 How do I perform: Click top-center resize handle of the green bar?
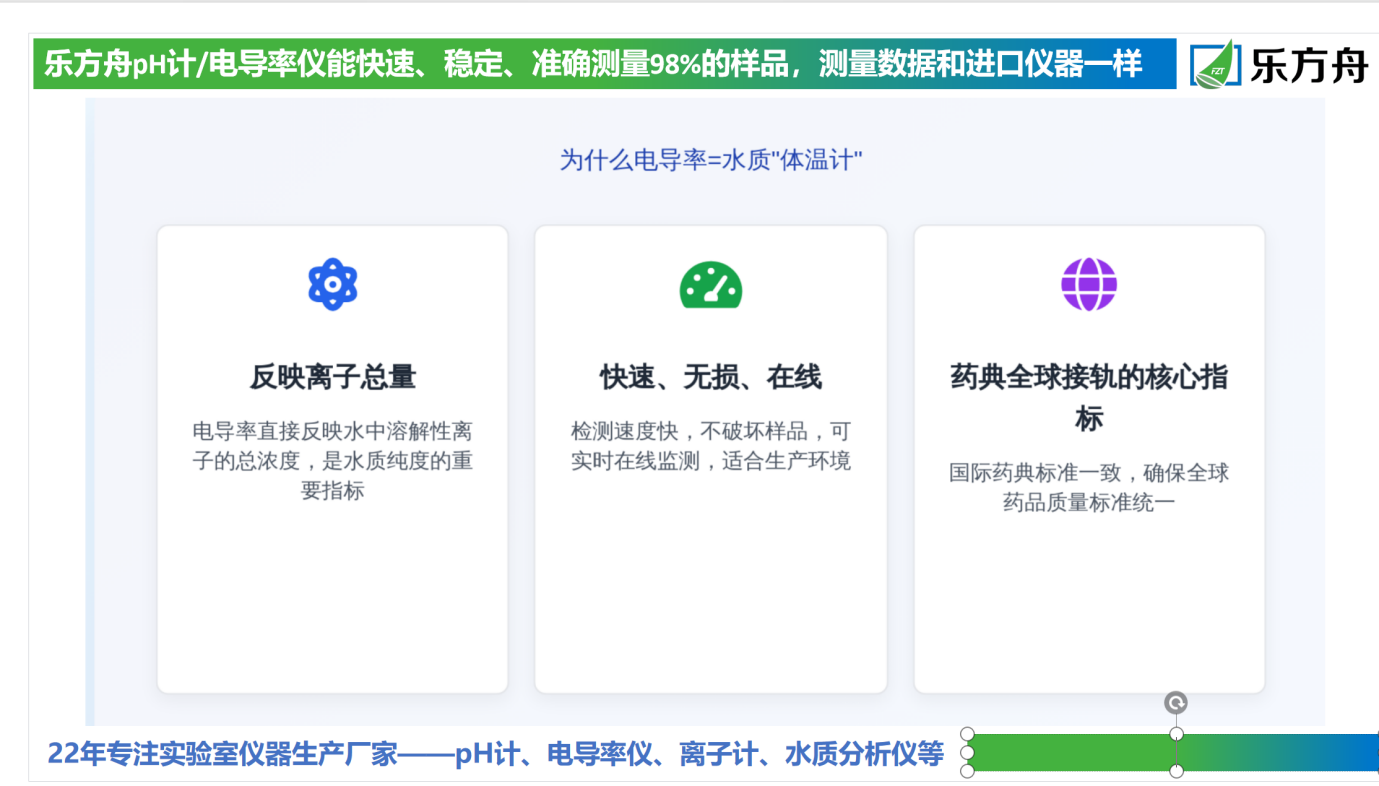tap(1176, 734)
